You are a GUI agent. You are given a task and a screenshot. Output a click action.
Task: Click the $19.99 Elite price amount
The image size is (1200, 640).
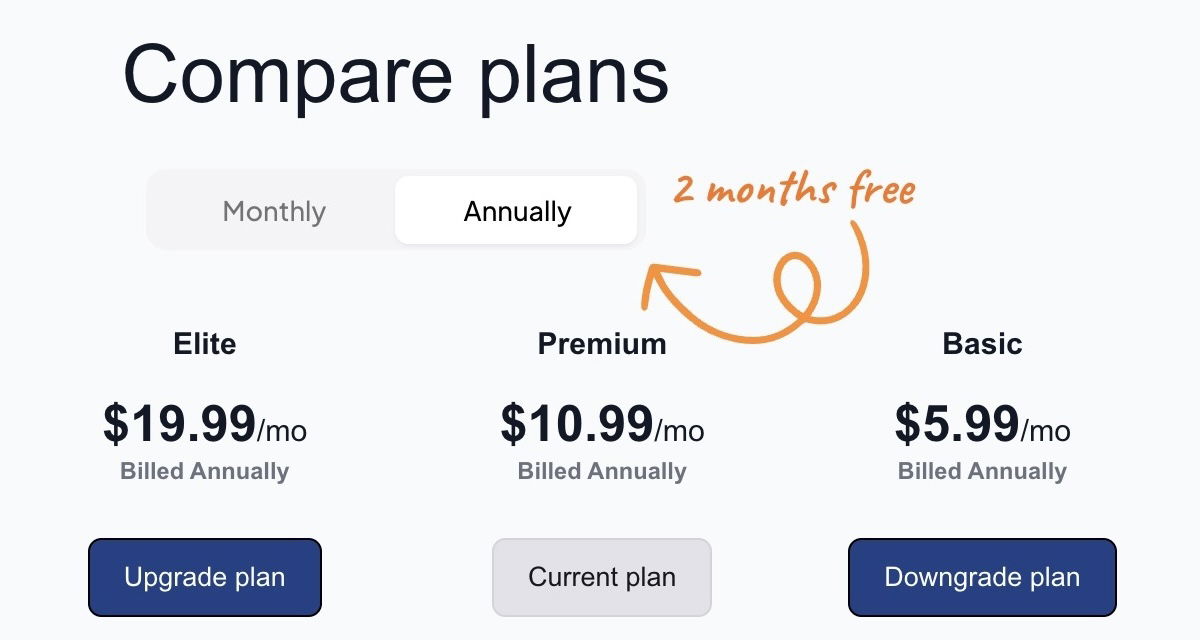coord(180,424)
